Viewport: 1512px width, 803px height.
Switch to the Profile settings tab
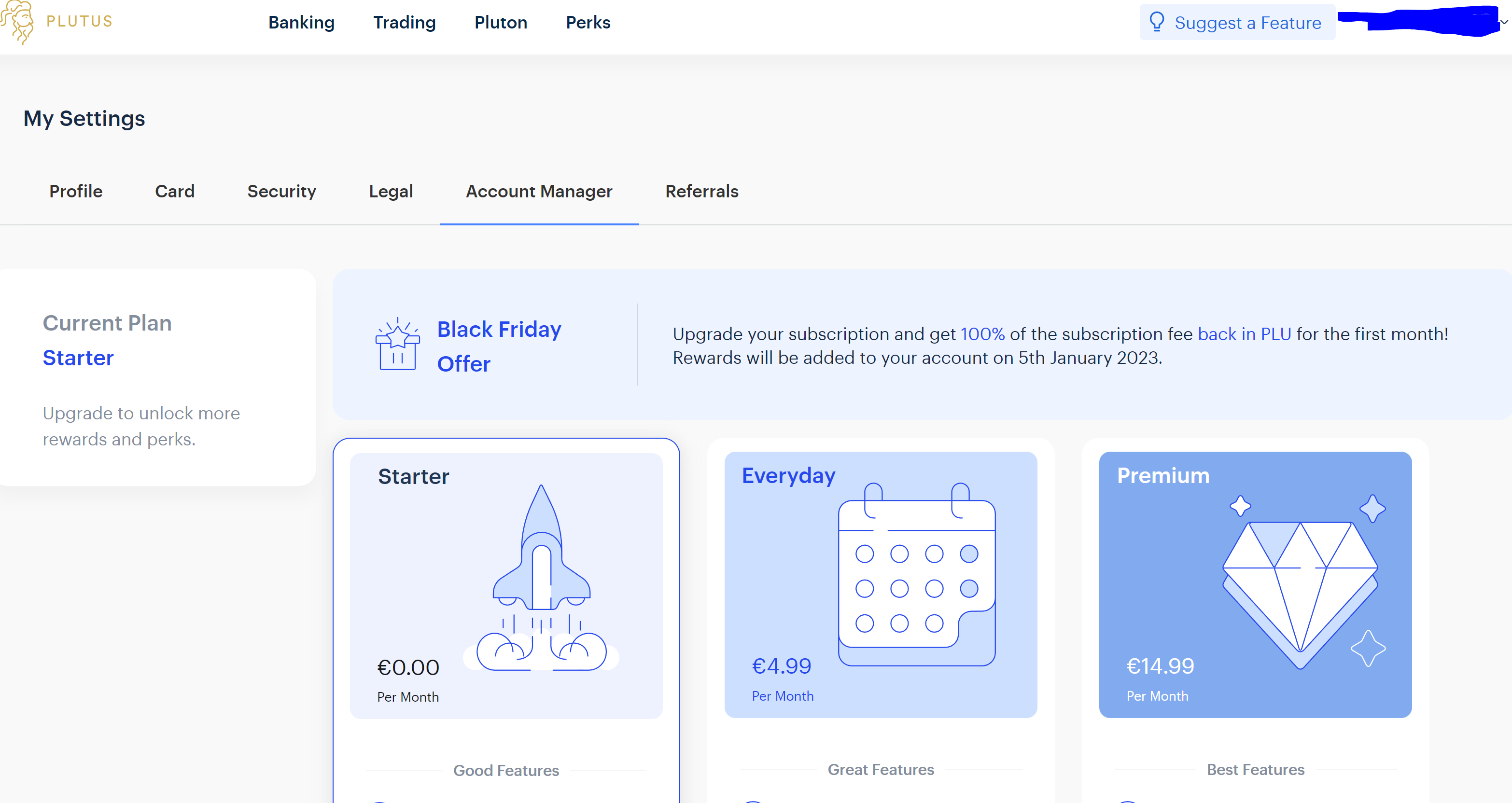(x=76, y=191)
